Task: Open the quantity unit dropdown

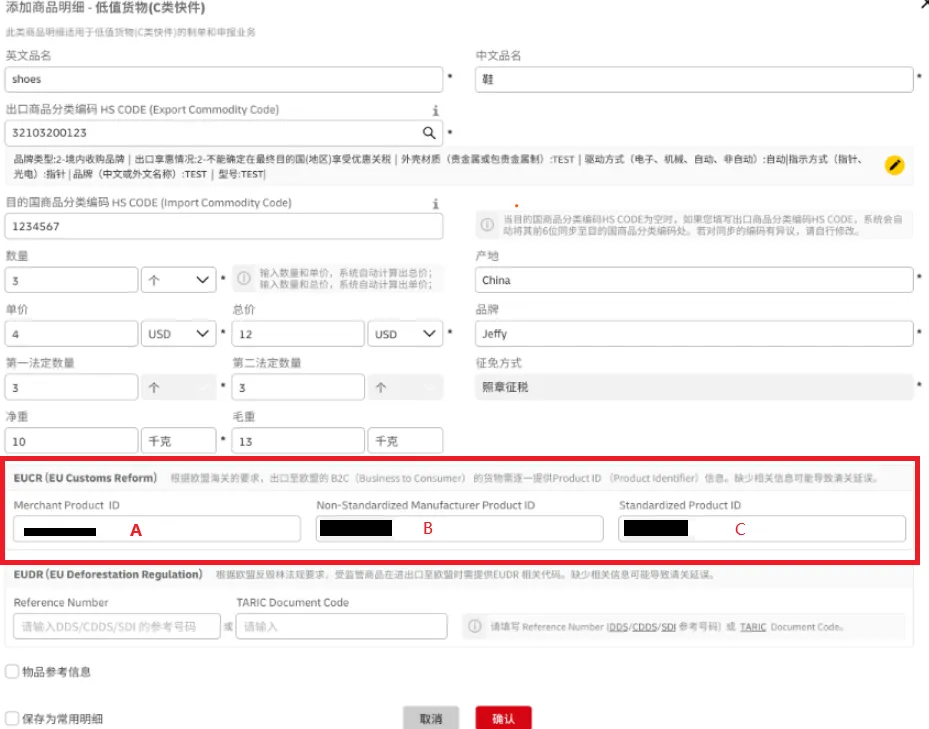Action: 178,280
